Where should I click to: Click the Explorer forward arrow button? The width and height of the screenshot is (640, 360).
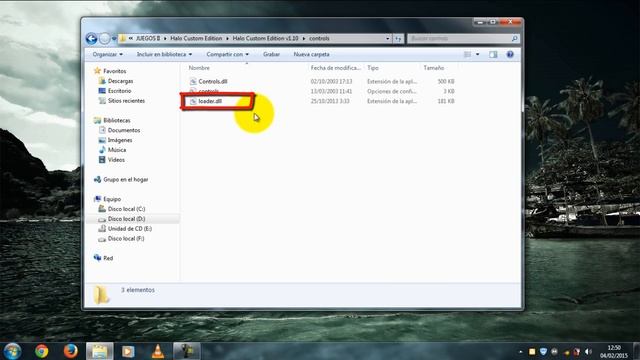[x=104, y=38]
